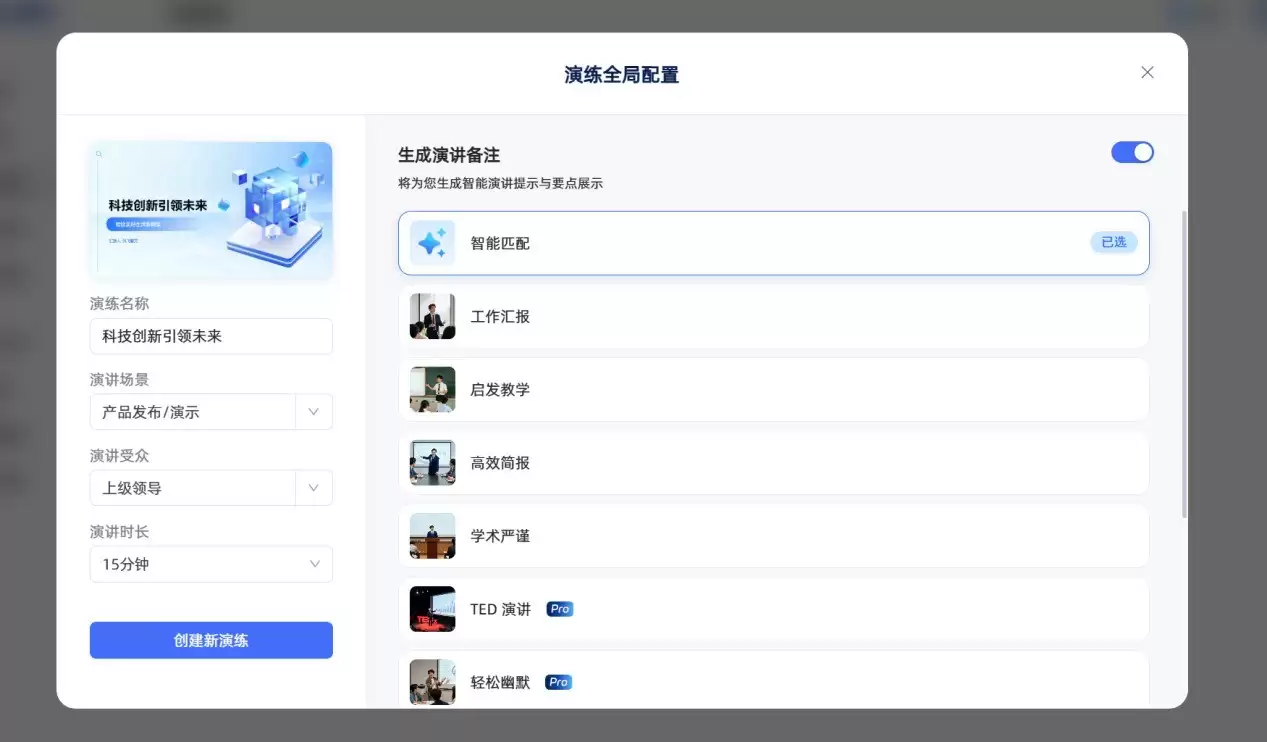1267x742 pixels.
Task: Close the 演练全局配置 dialog
Action: tap(1147, 72)
